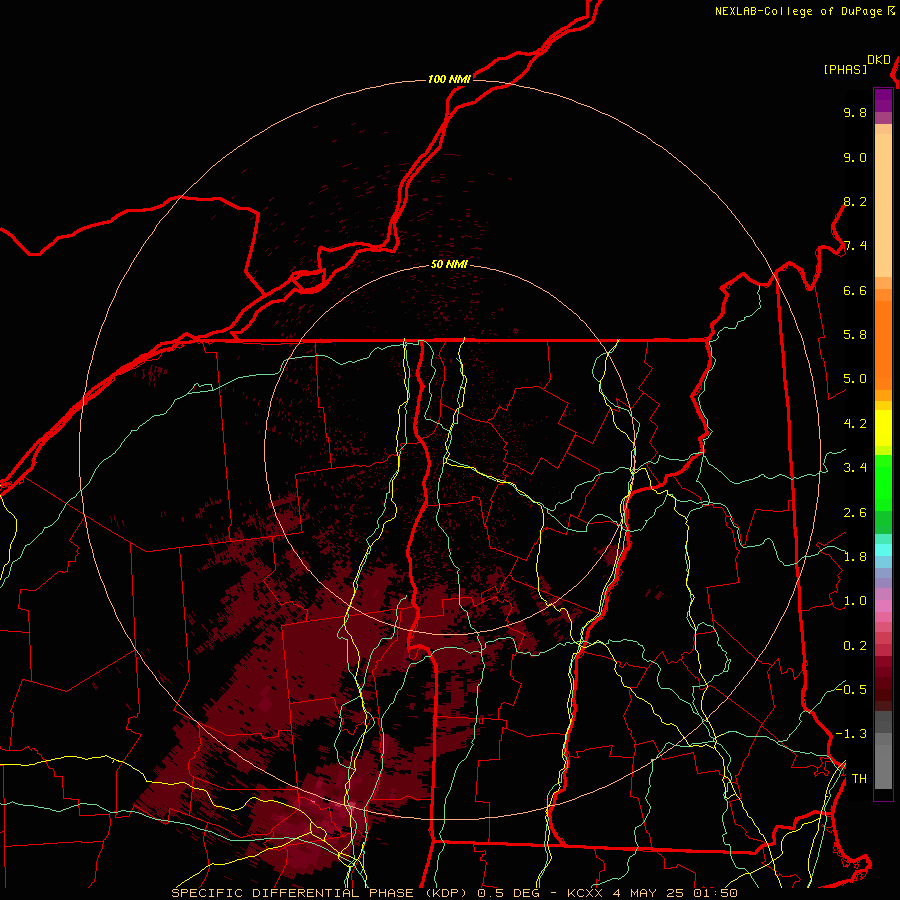Click the 2.6 value on the color scale

pos(855,513)
